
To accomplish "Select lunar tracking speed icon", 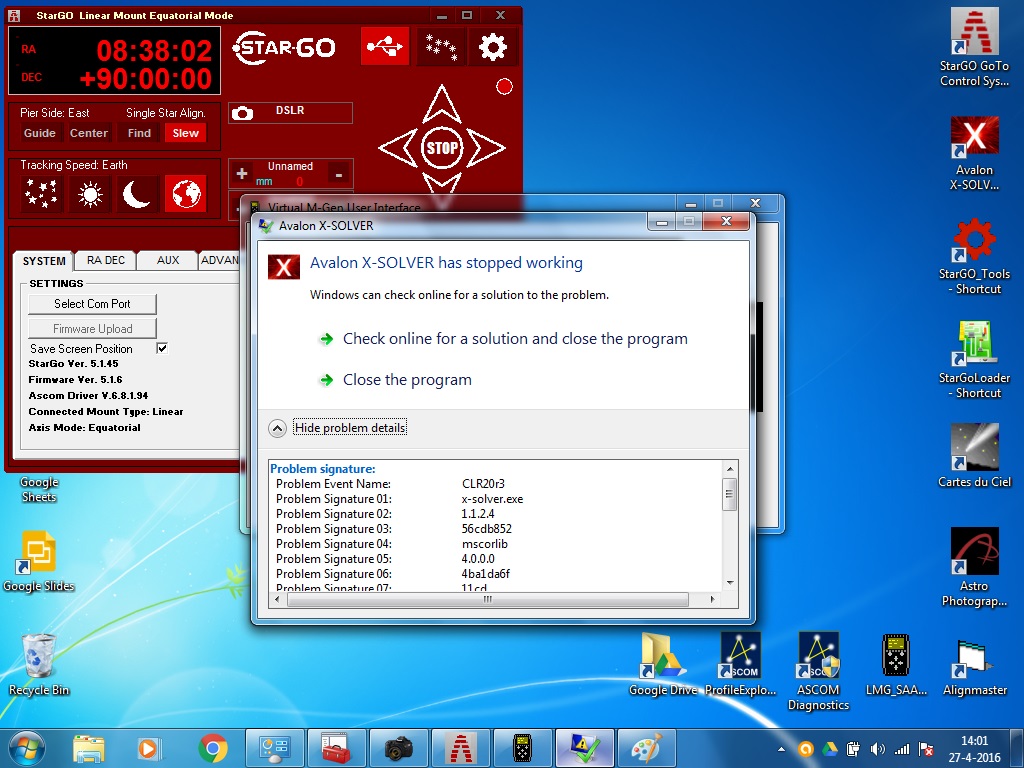I will [x=137, y=193].
